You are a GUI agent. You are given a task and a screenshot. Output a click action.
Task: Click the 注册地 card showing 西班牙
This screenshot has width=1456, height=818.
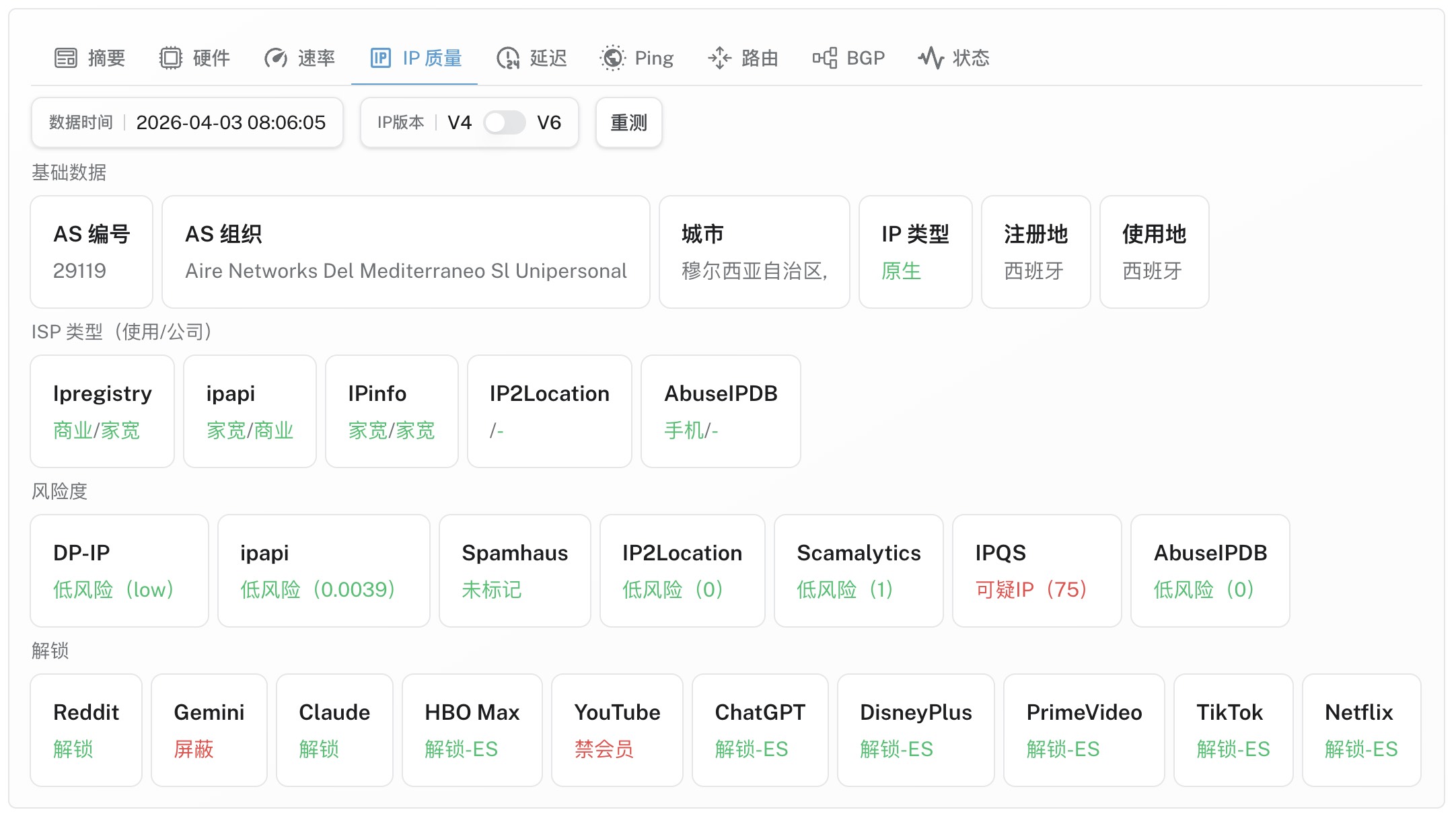[1036, 252]
